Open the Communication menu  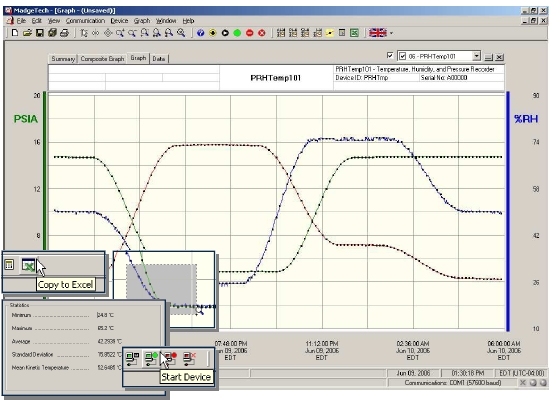(85, 21)
